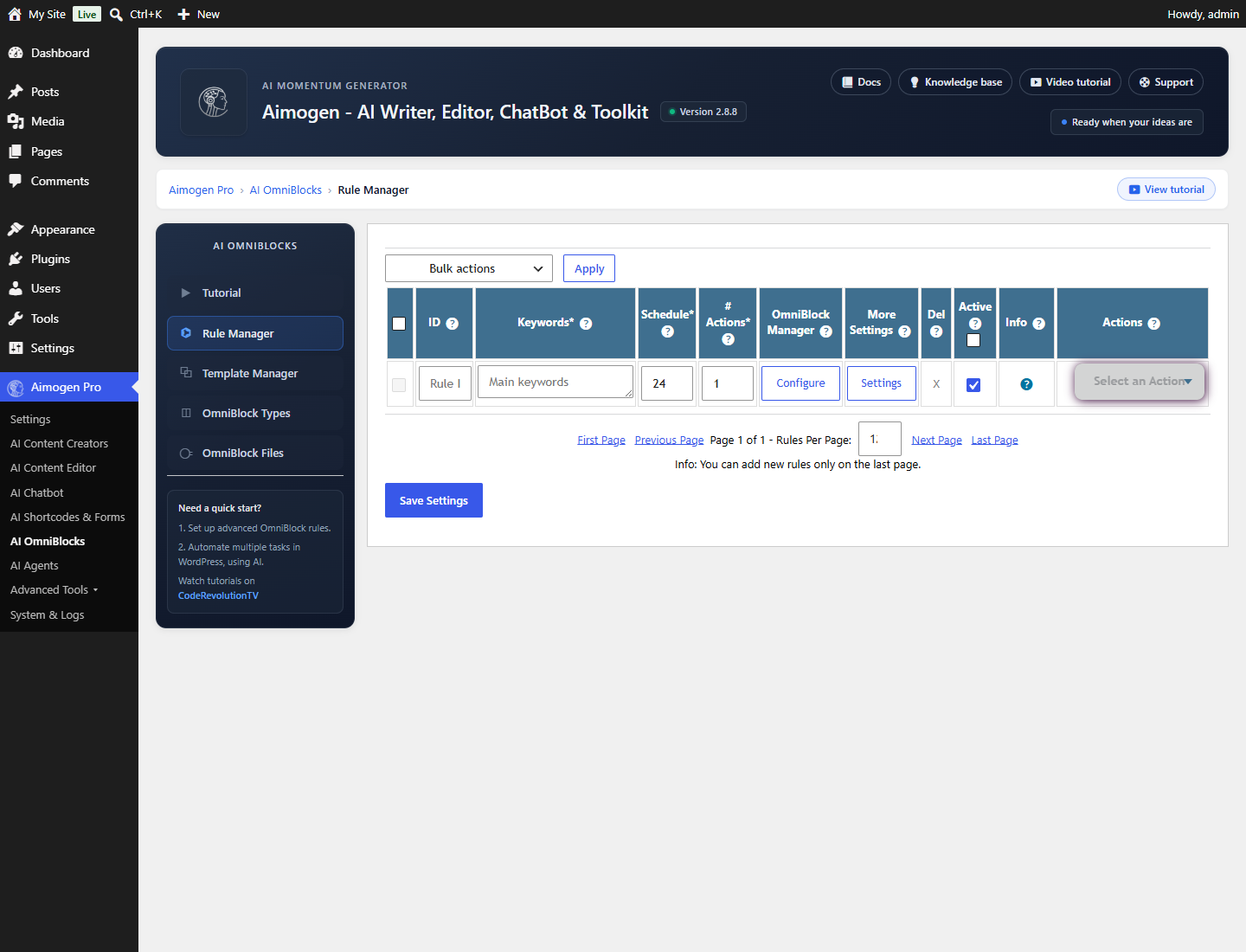Open Template Manager menu item
1246x952 pixels.
pyautogui.click(x=255, y=373)
